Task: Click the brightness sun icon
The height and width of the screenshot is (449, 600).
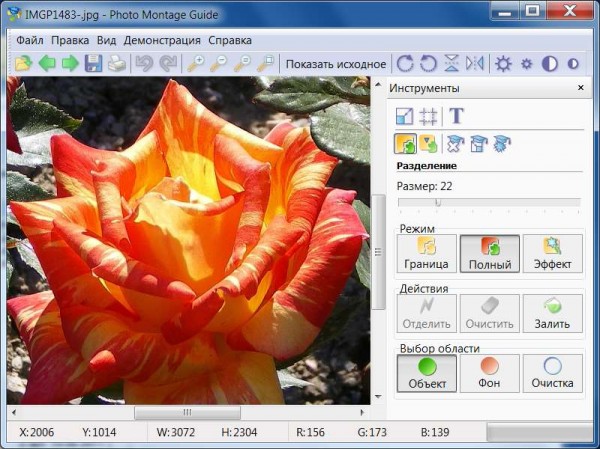Action: click(503, 64)
